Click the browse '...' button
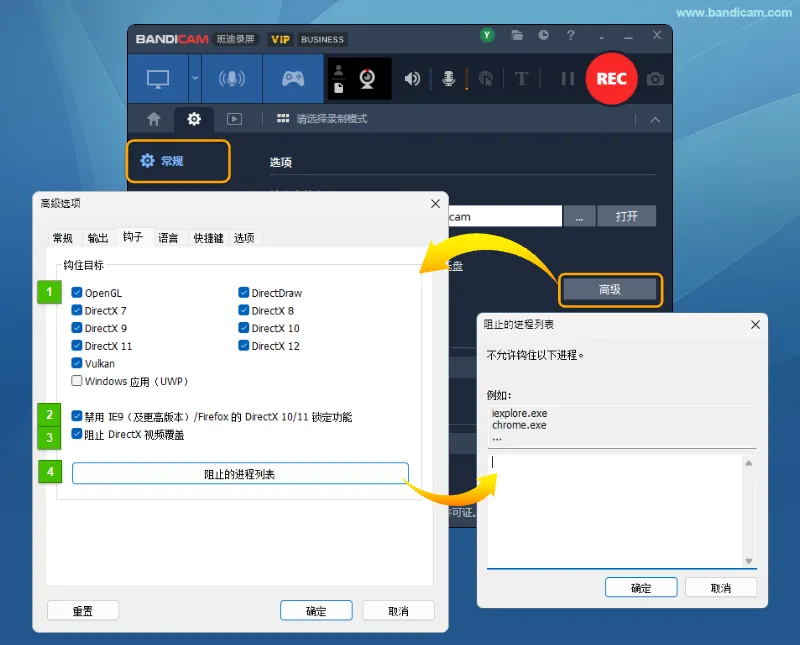800x645 pixels. click(579, 217)
